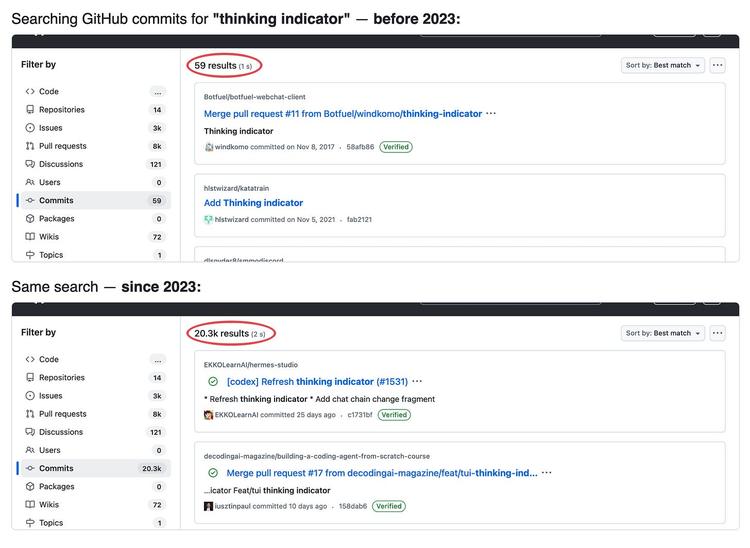Select Pull requests filter in top panel
Viewport: 750px width, 548px height.
point(94,146)
